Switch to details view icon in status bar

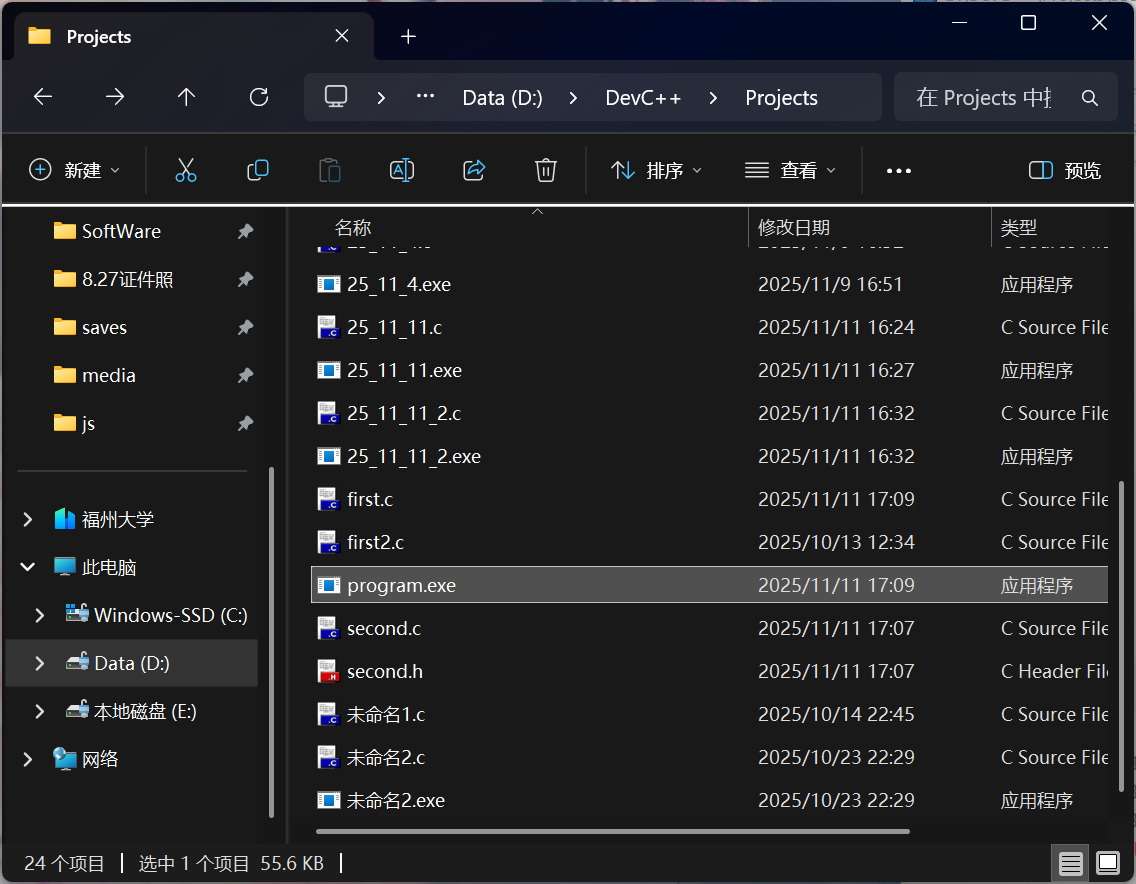1071,863
